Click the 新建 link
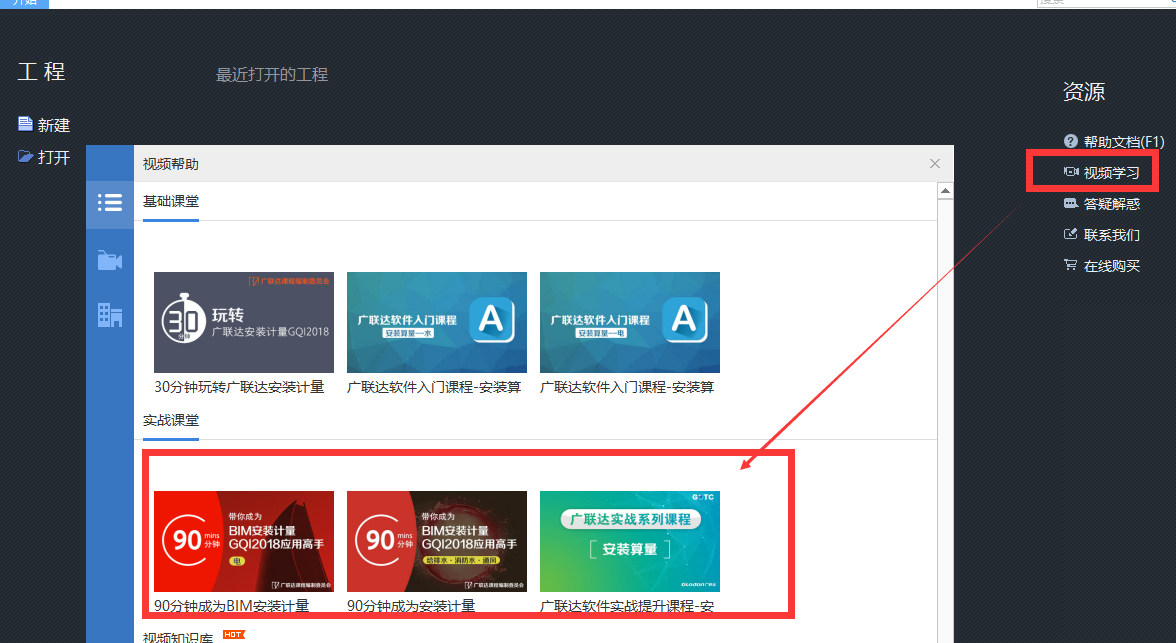 pyautogui.click(x=53, y=125)
